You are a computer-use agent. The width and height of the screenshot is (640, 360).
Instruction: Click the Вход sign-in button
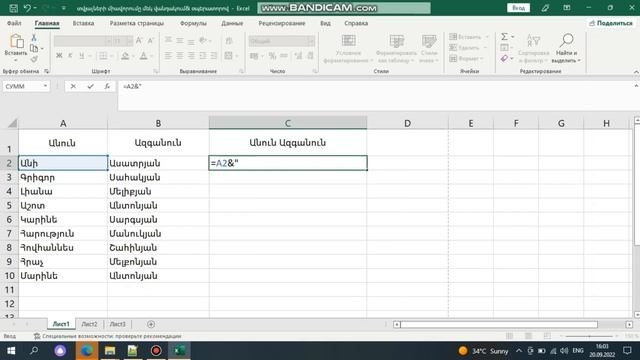[518, 8]
